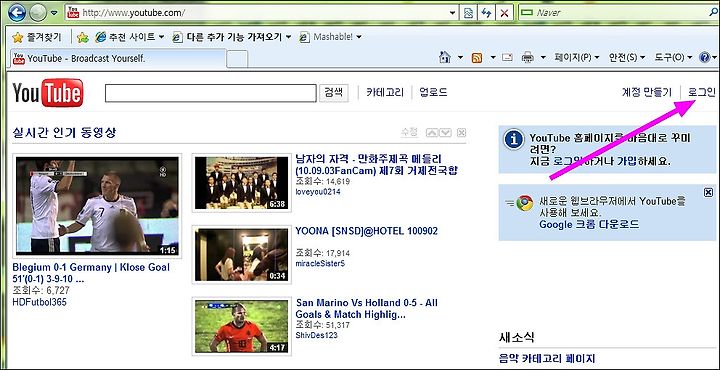Open the ShivDes123 uploader link
This screenshot has height=370, width=720.
point(316,336)
